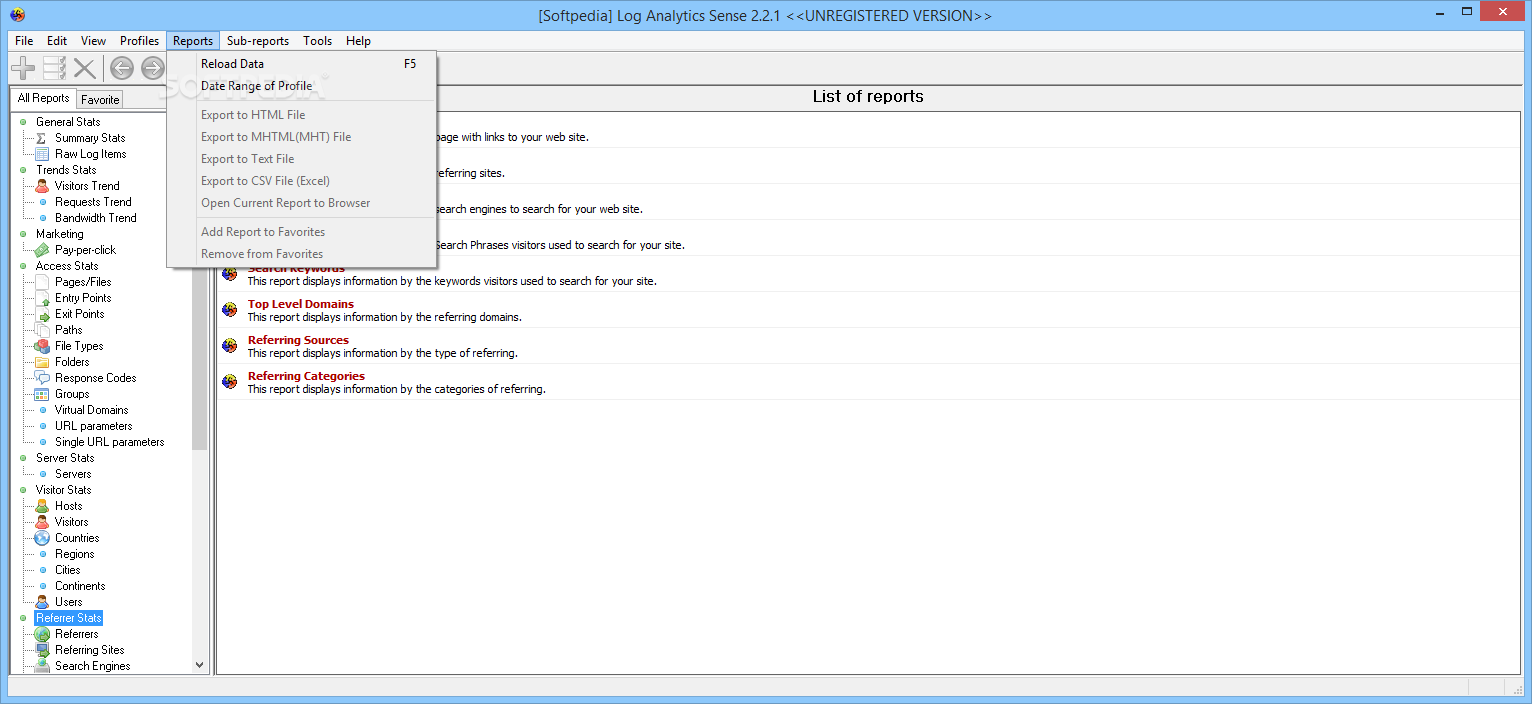Click the back arrow toolbar button
This screenshot has height=704, width=1532.
(x=122, y=68)
